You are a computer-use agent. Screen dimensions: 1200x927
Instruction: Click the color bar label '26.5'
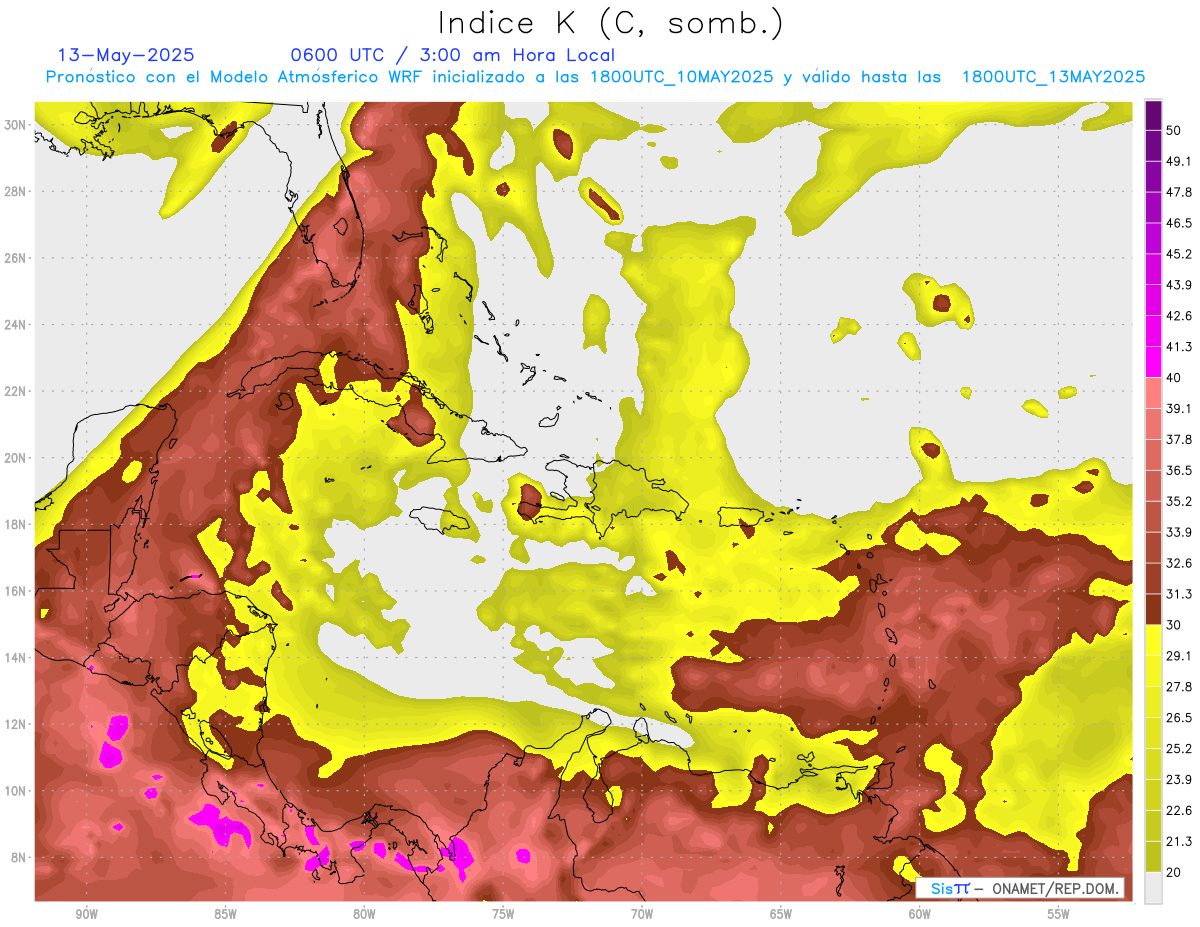click(1179, 717)
